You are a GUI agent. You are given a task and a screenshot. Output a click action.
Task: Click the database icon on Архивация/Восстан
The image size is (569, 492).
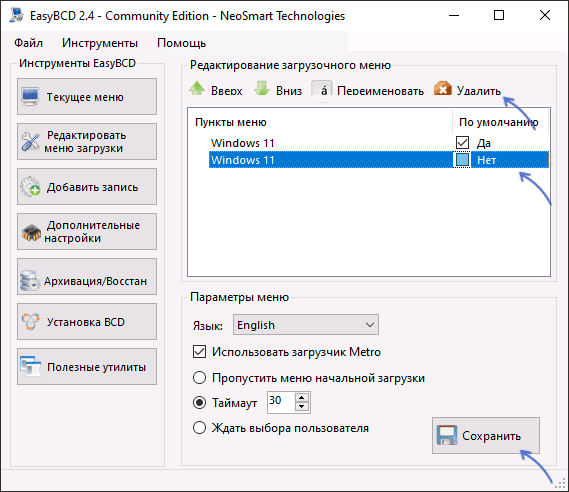point(30,280)
